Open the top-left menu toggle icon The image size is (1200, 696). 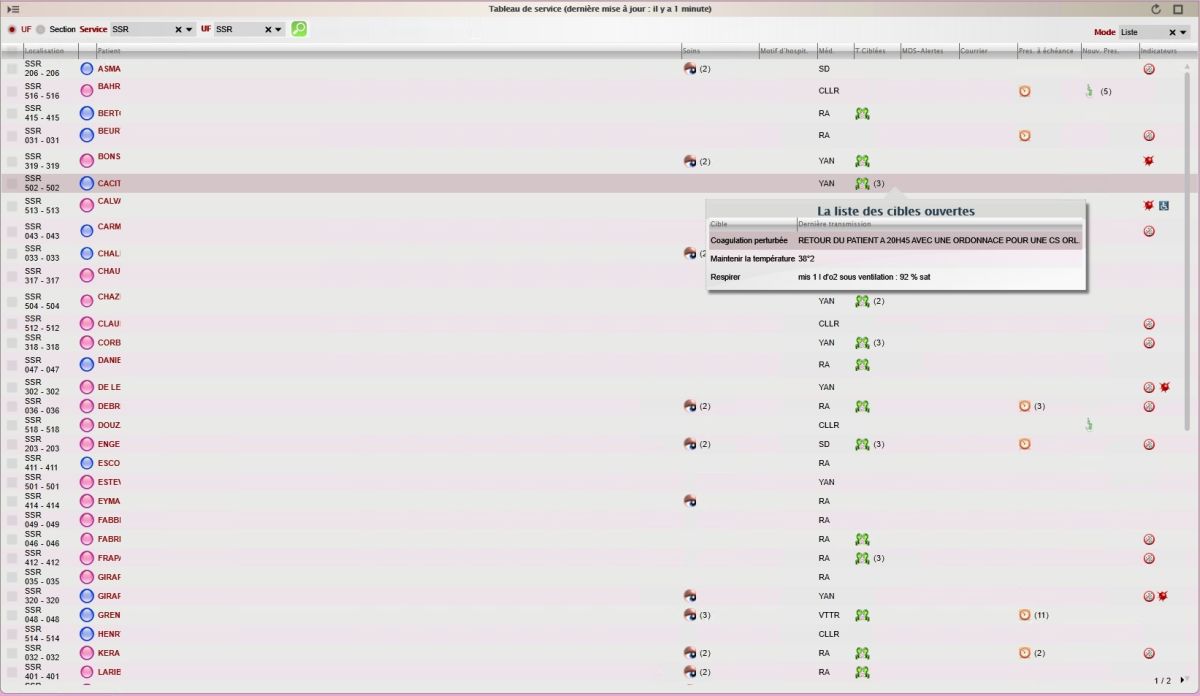pyautogui.click(x=13, y=9)
